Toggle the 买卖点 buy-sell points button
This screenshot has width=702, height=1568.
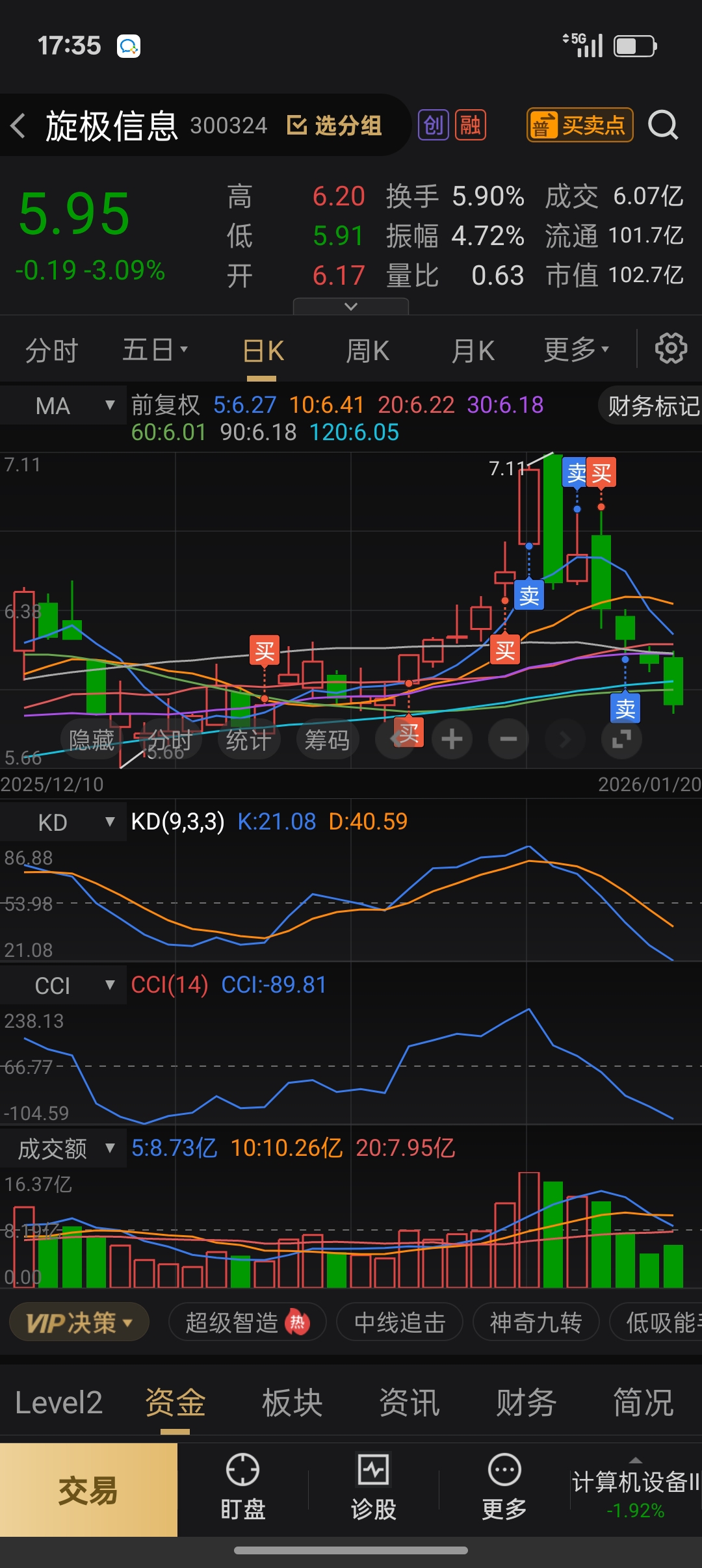[x=579, y=125]
